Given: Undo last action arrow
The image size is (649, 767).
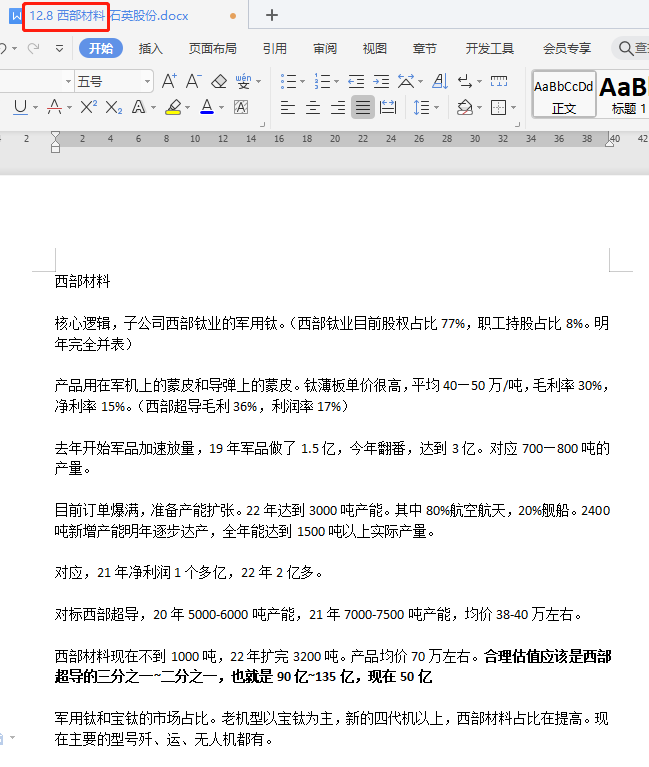Looking at the screenshot, I should click(3, 48).
